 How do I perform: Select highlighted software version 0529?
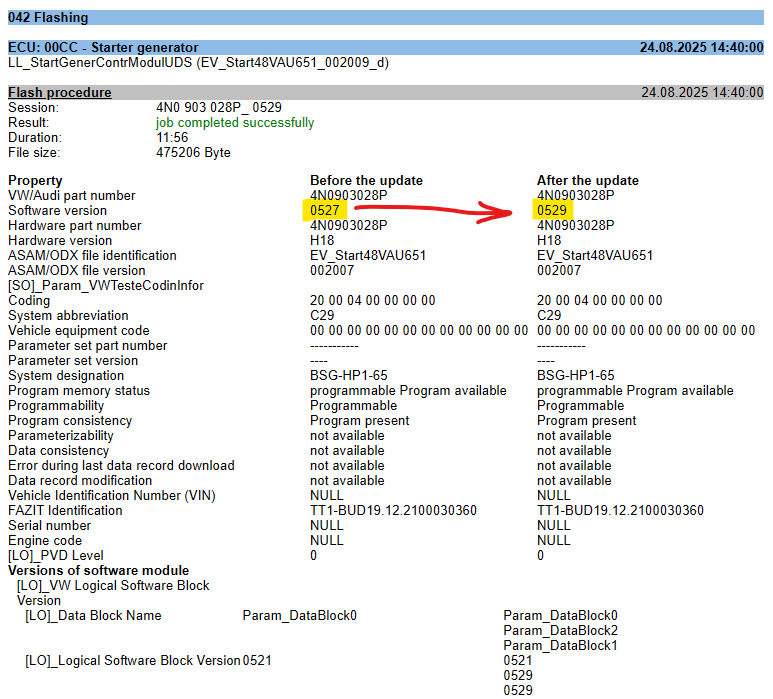(x=552, y=210)
